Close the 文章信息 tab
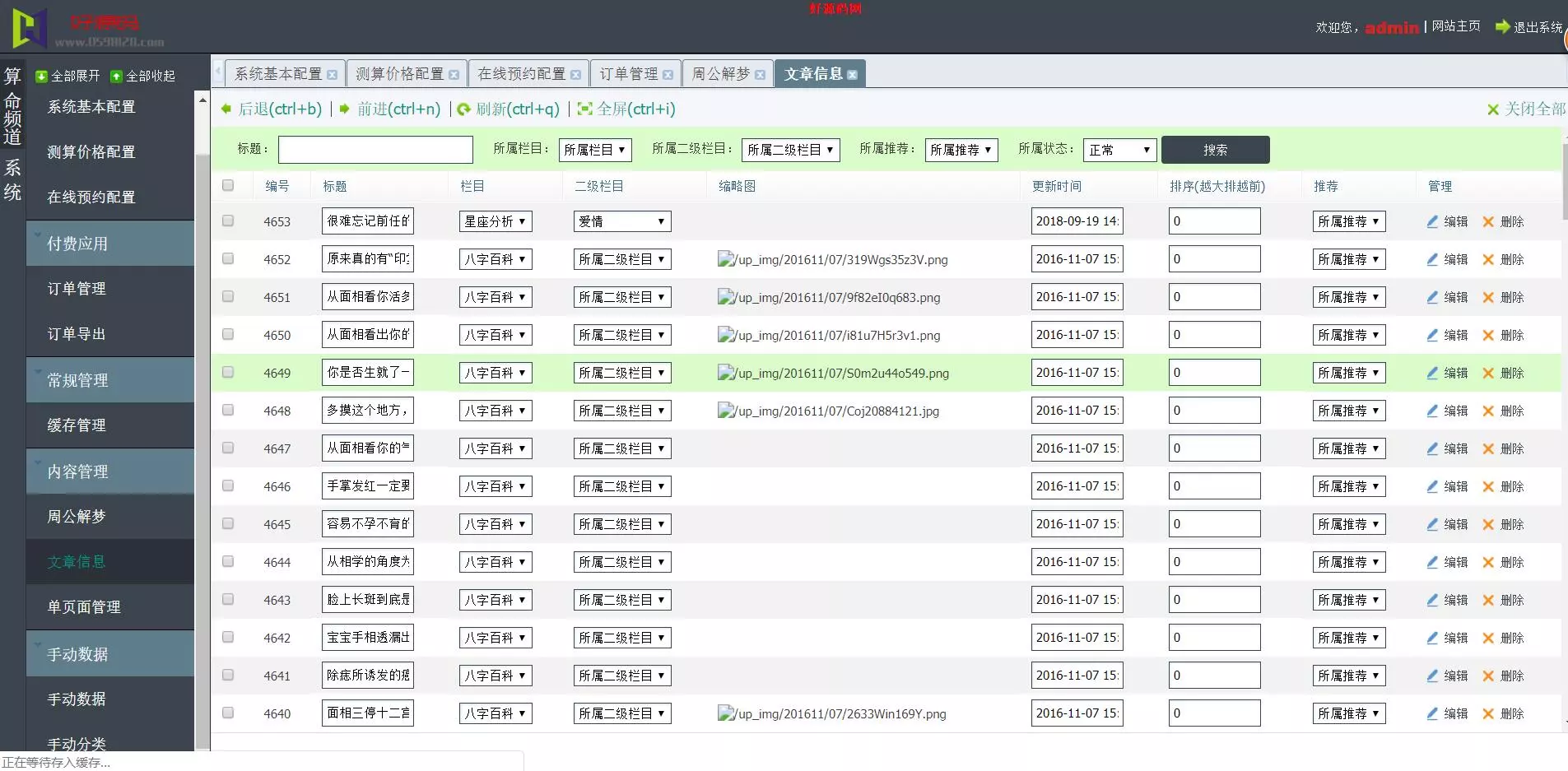1568x771 pixels. 852,75
